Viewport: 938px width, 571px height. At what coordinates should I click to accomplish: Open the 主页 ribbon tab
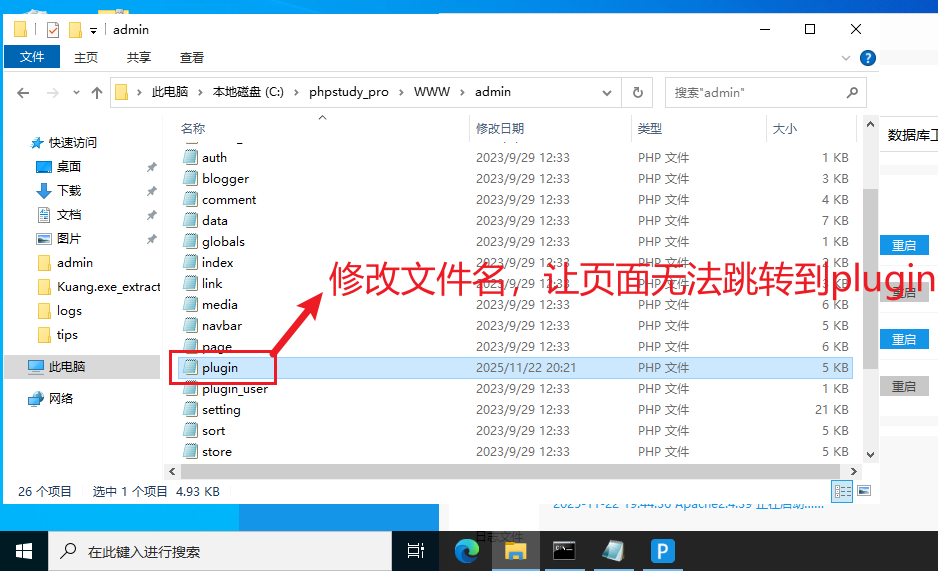click(86, 57)
